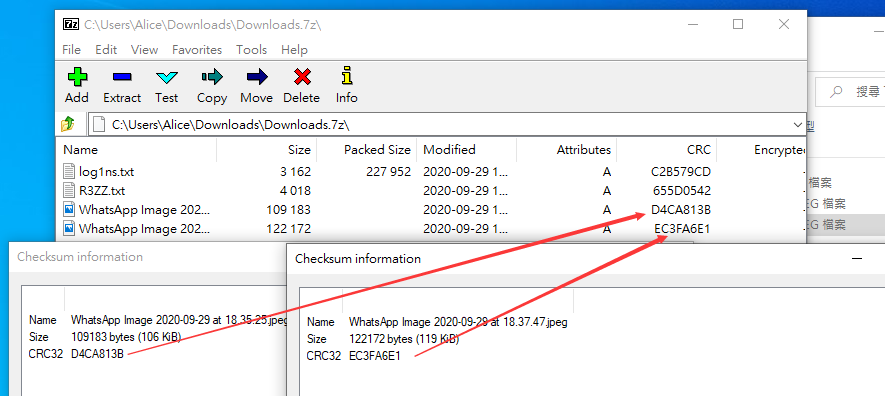
Task: Click the Extract toolbar icon
Action: (122, 77)
